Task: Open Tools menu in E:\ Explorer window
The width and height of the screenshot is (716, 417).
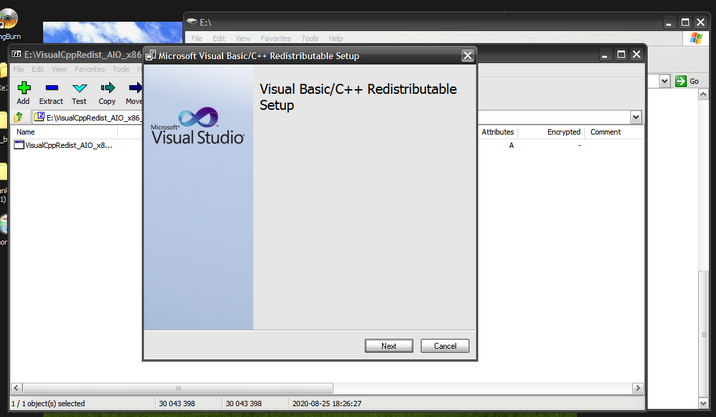Action: click(x=310, y=38)
